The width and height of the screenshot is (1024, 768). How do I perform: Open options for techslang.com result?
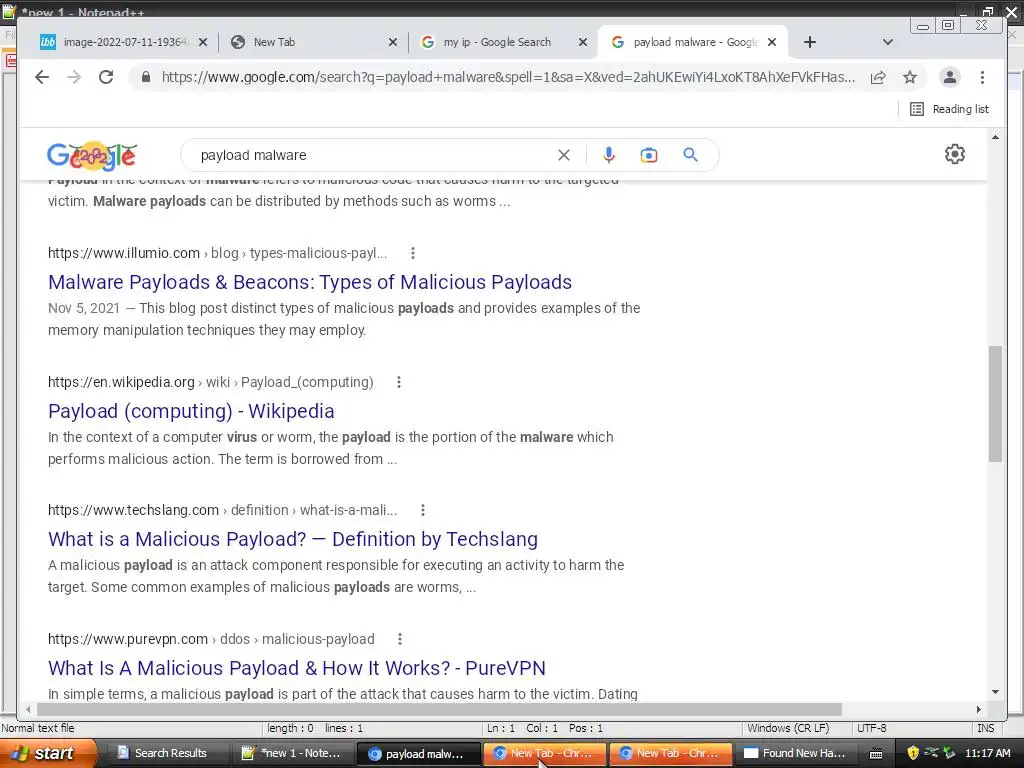click(x=423, y=510)
